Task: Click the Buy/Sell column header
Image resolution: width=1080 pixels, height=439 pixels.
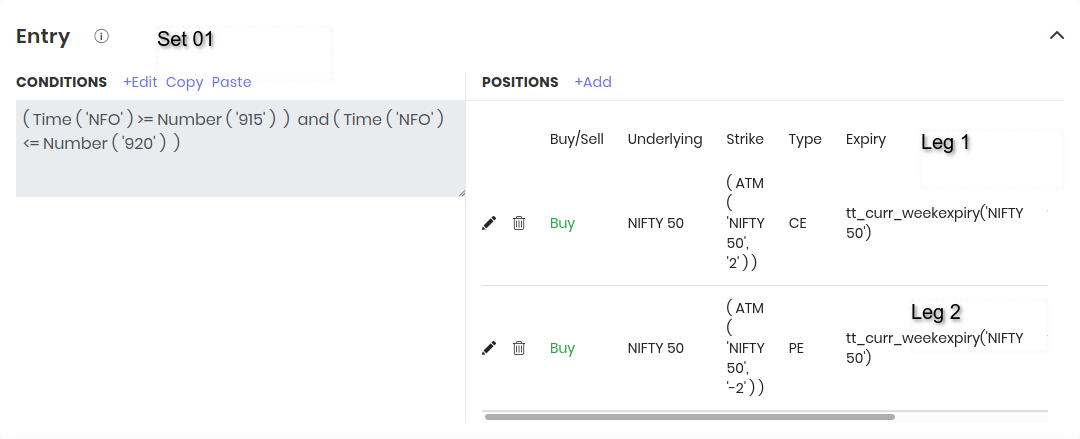Action: coord(577,139)
